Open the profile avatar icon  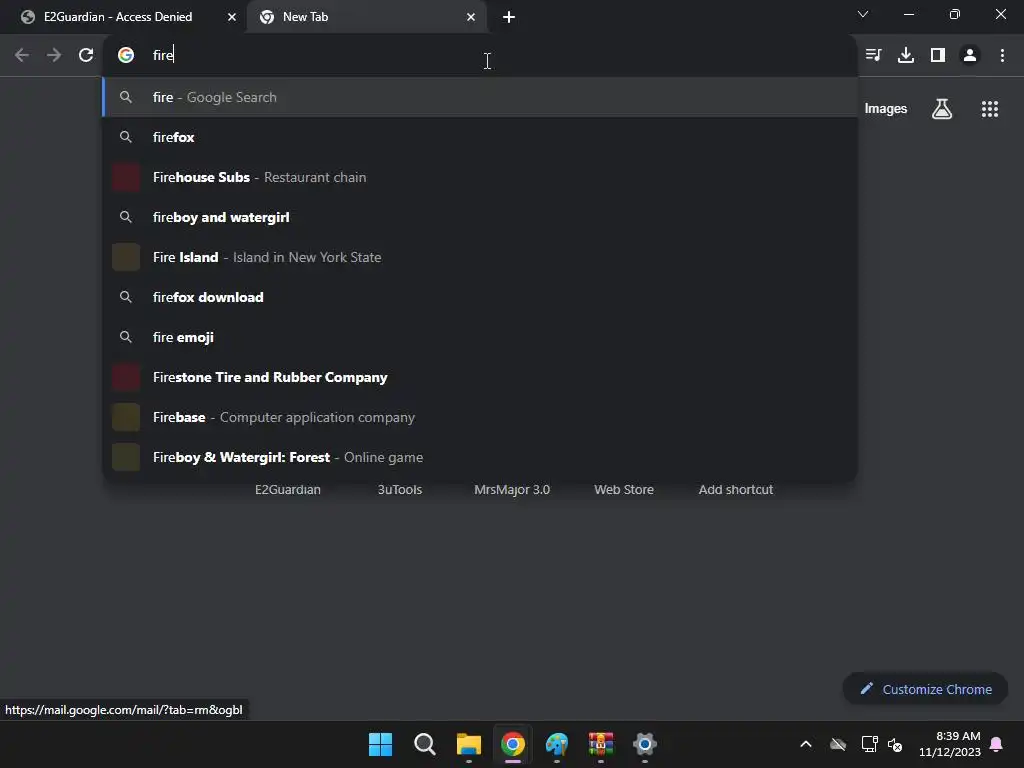click(970, 56)
